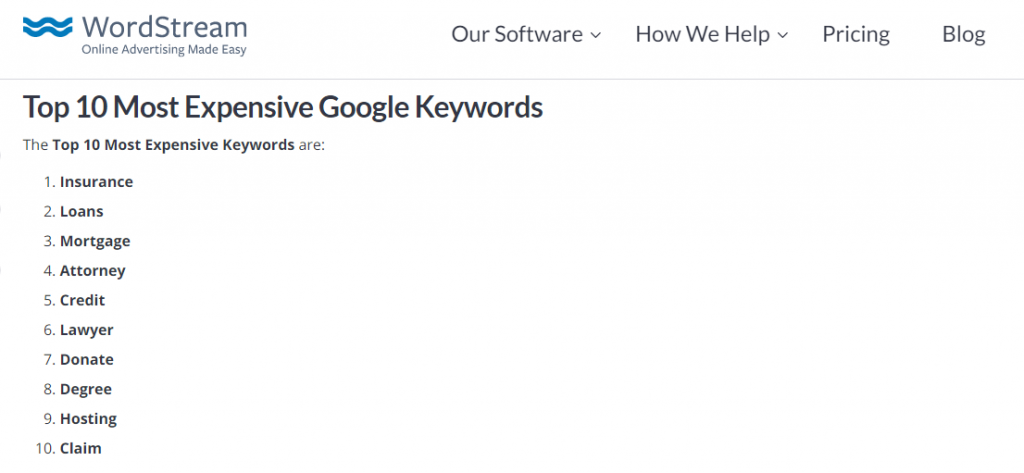Click the WordStream wave logo icon
Image resolution: width=1024 pixels, height=473 pixels.
tap(48, 29)
